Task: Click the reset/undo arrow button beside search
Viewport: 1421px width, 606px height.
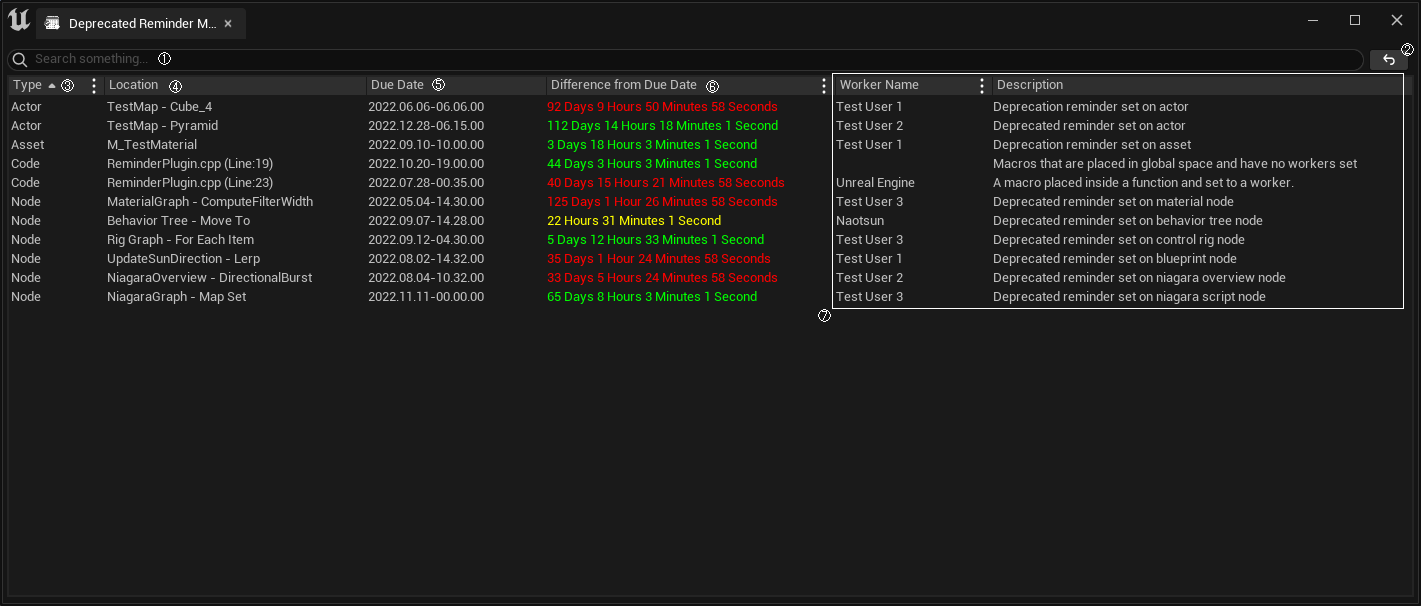Action: (1389, 60)
